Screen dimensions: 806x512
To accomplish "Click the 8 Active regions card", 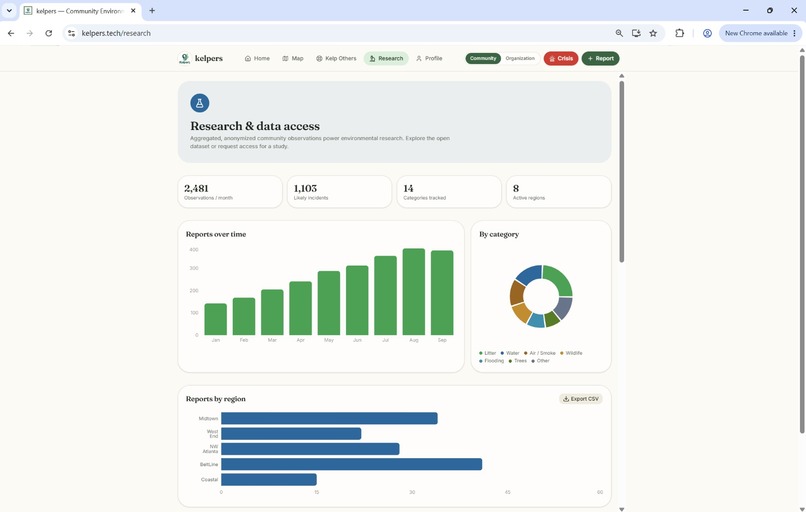I will (559, 192).
